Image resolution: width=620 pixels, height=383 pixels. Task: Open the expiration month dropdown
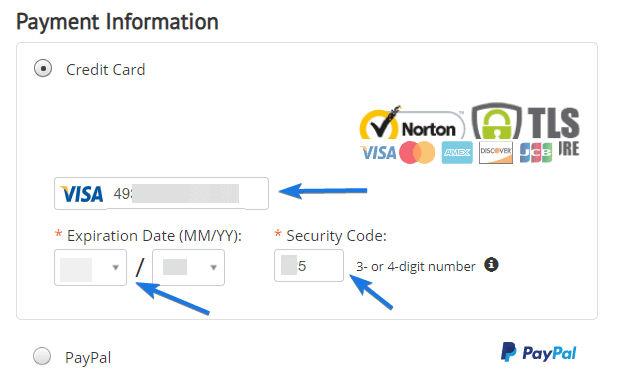point(91,268)
